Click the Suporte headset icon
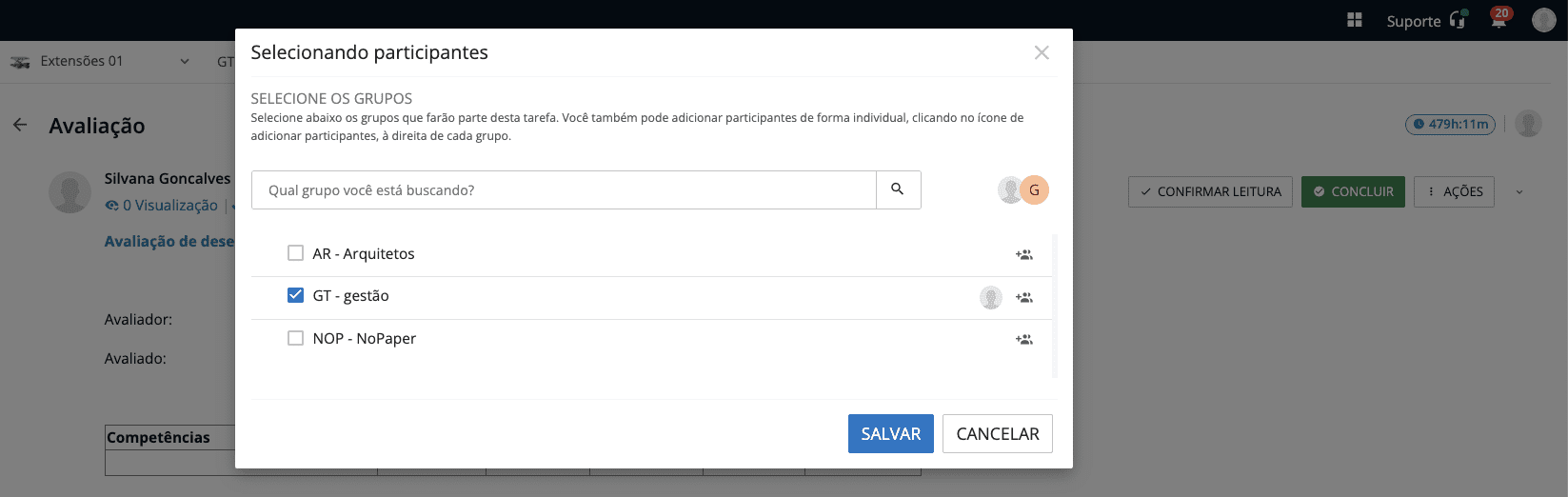This screenshot has height=497, width=1568. pos(1458,20)
